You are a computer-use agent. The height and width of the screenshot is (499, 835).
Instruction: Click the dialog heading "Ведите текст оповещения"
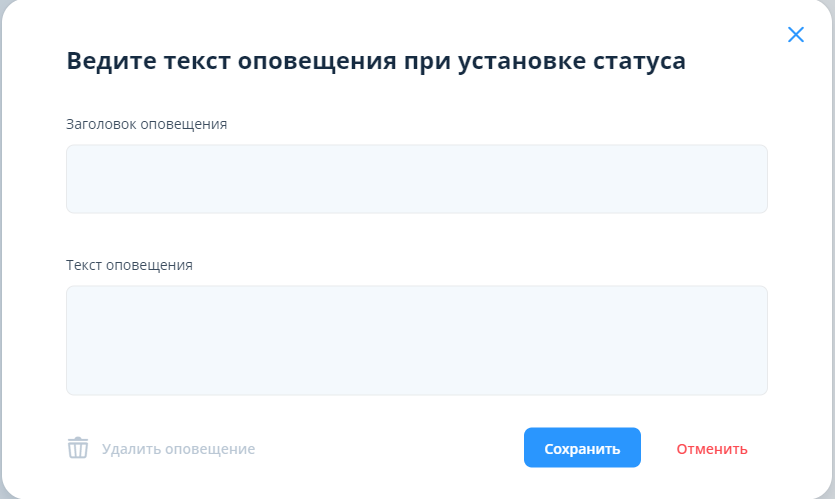[x=375, y=60]
